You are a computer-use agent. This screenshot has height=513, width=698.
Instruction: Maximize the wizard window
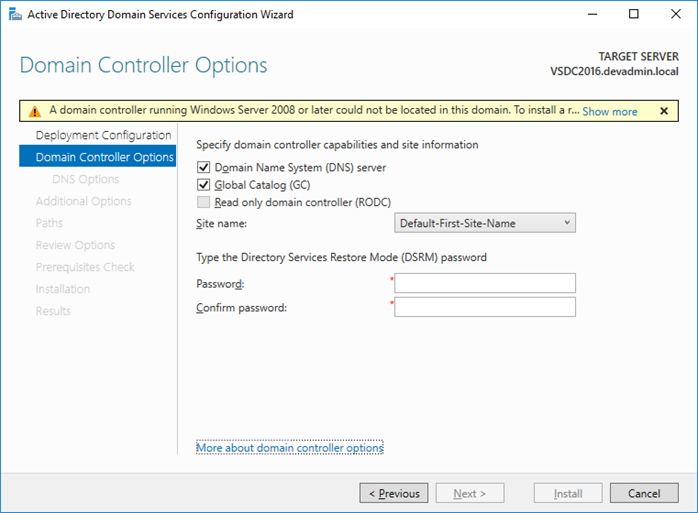633,14
